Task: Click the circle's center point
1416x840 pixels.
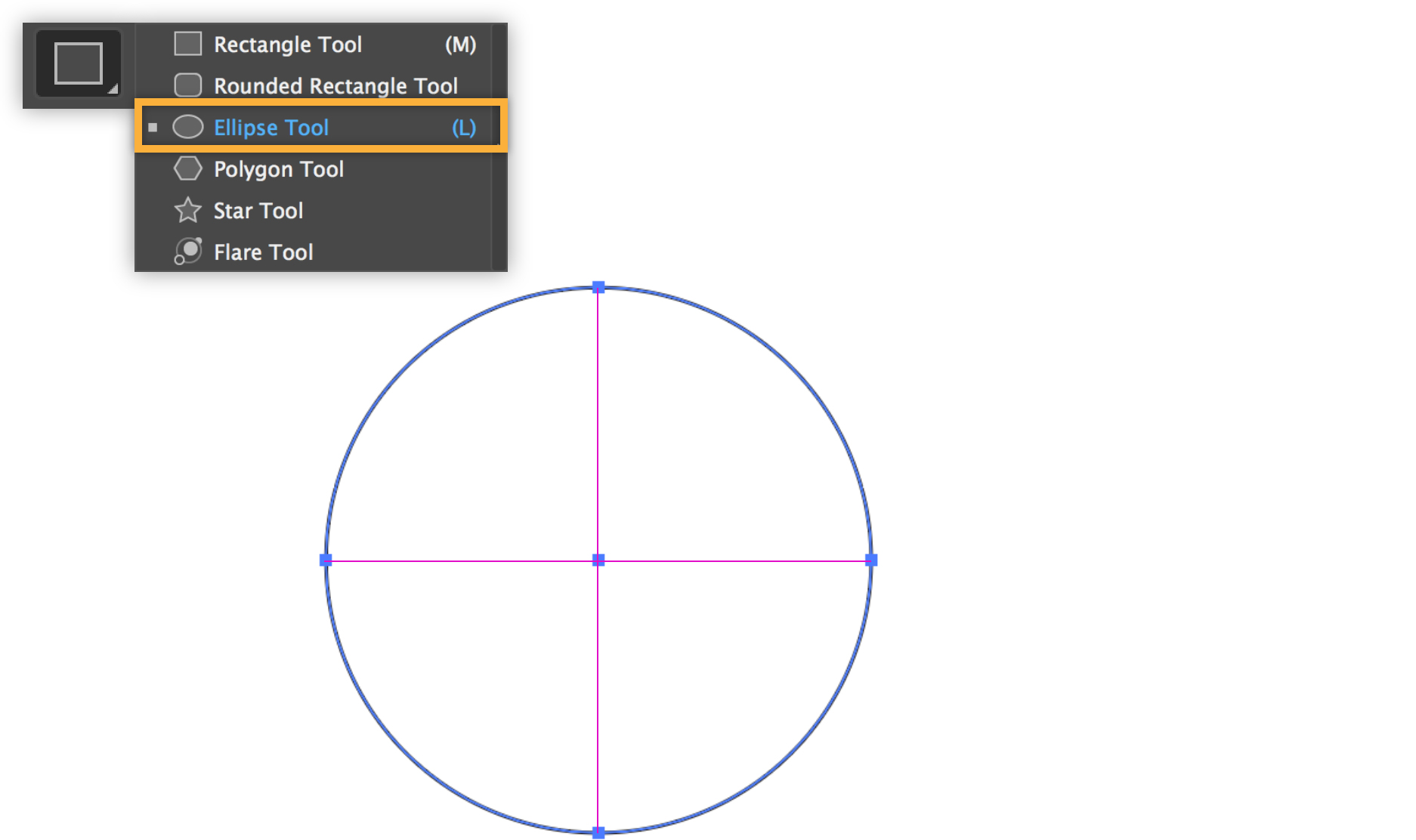Action: click(x=599, y=560)
